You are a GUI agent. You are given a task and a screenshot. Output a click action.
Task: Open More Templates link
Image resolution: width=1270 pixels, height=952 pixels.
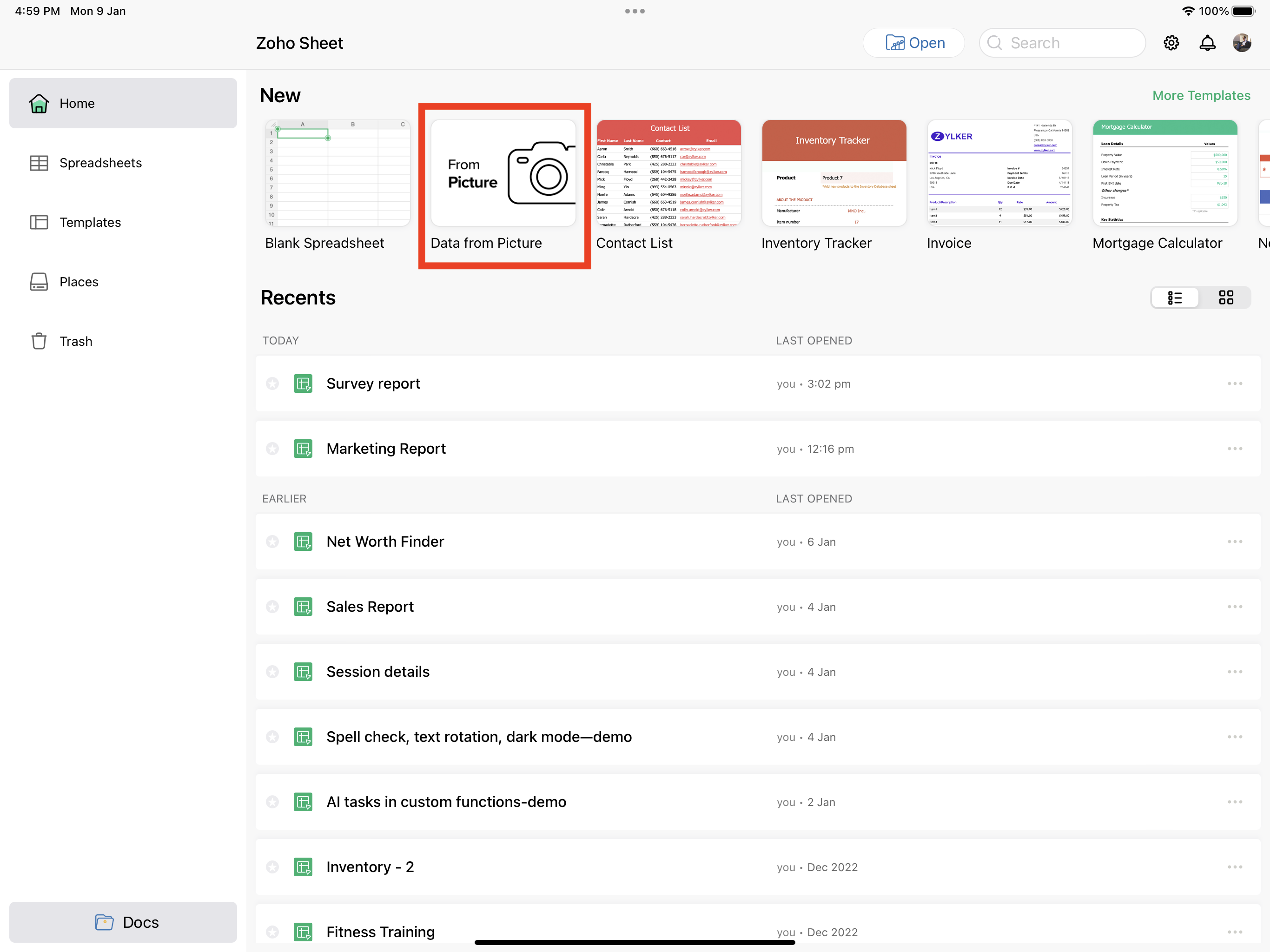(x=1201, y=95)
